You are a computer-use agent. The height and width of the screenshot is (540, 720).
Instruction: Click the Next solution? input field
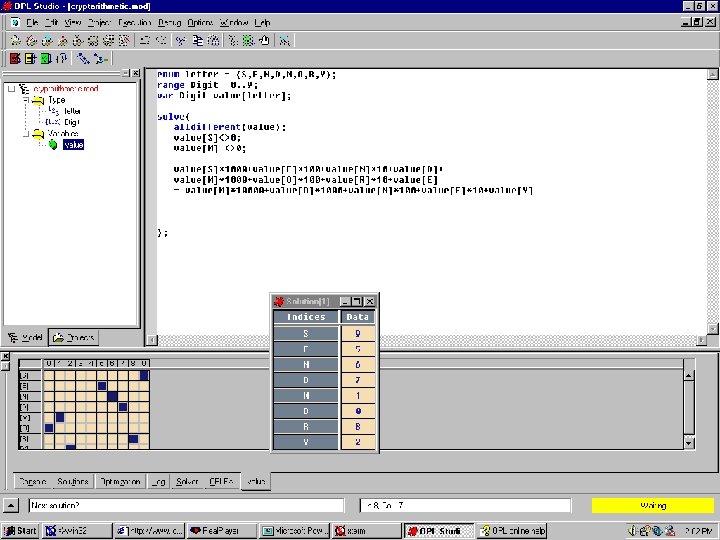click(x=186, y=506)
